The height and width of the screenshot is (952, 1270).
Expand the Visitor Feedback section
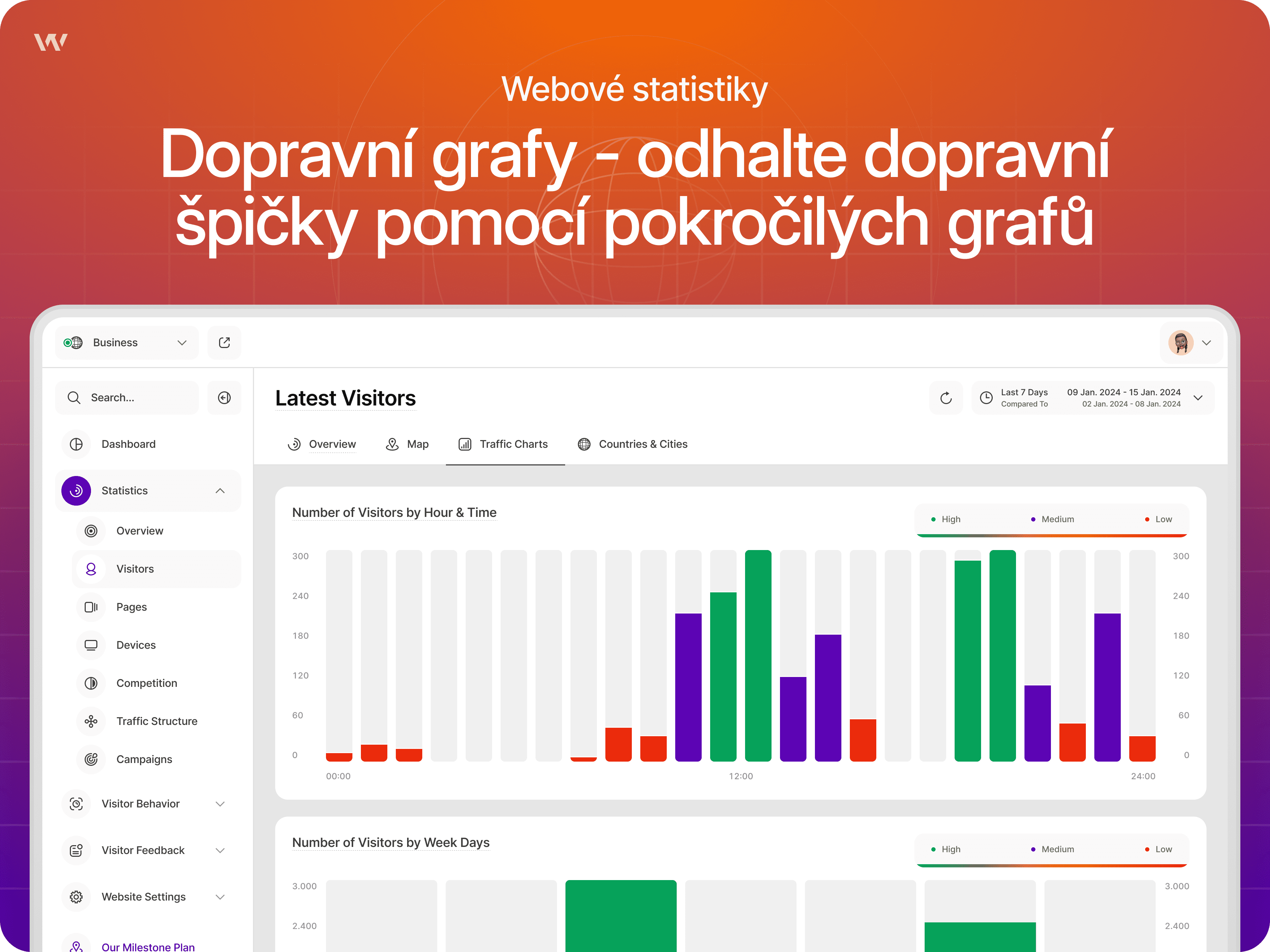220,850
